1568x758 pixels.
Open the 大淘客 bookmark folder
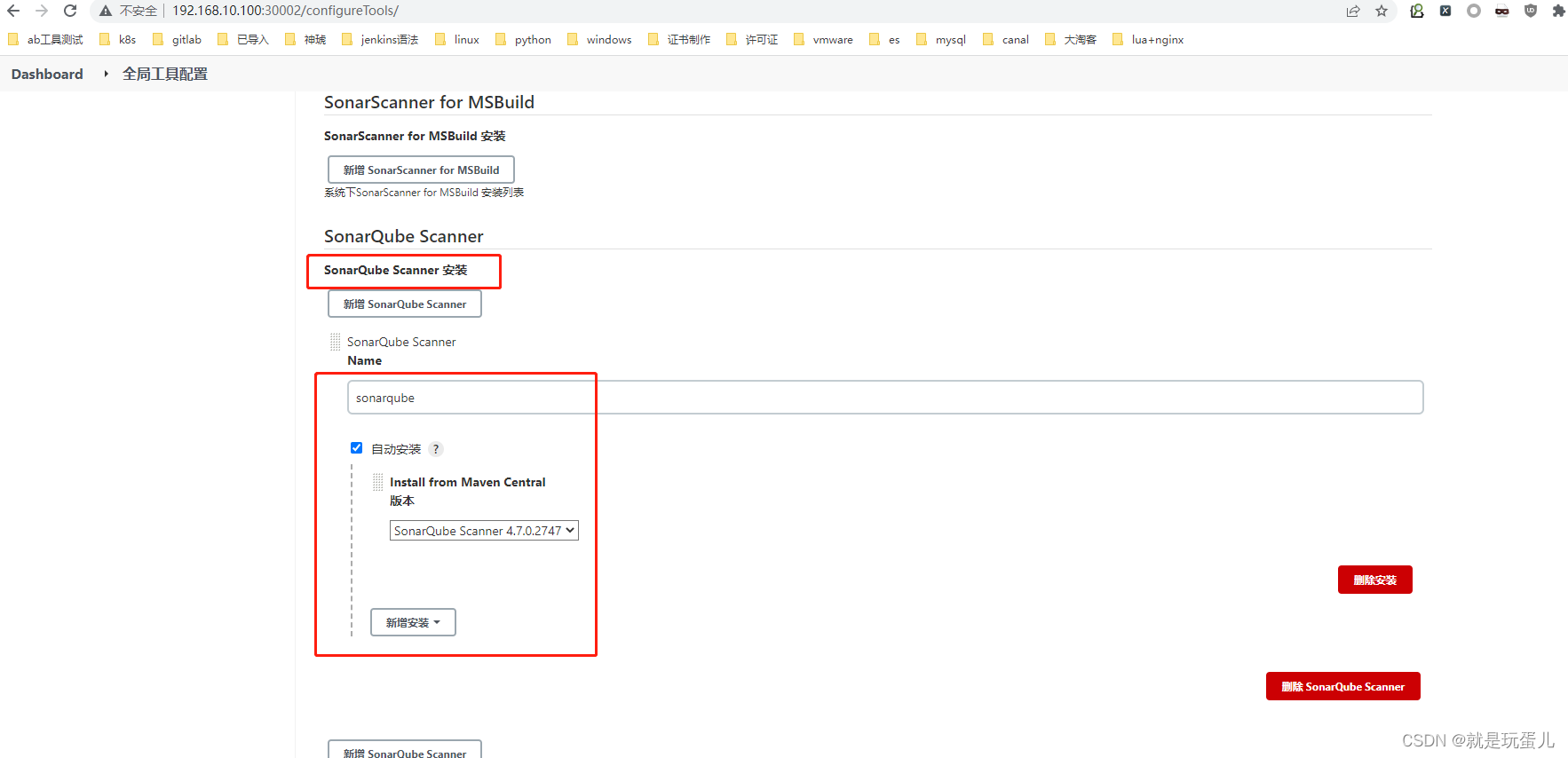point(1071,39)
